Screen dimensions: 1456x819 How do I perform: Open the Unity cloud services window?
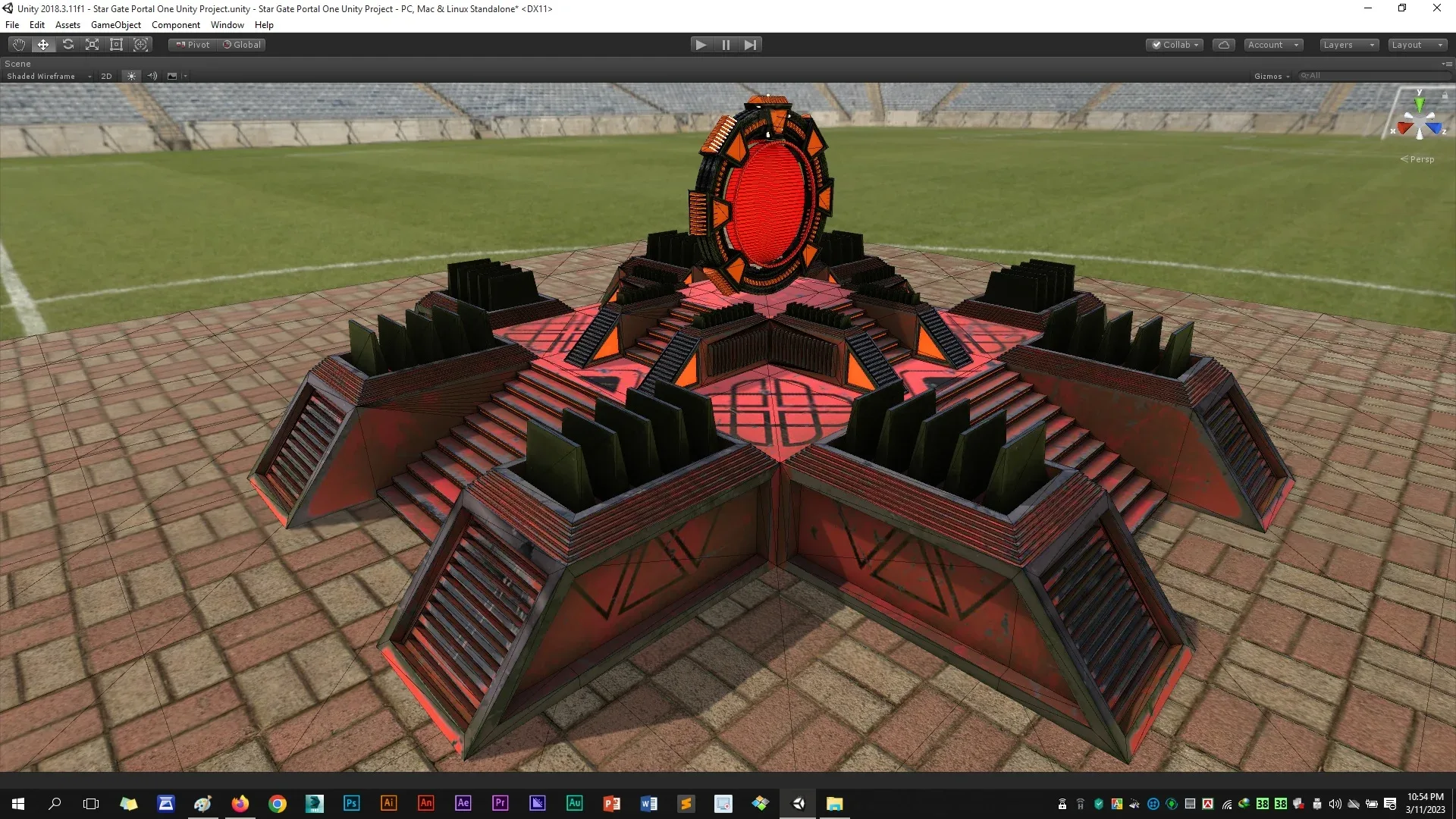point(1223,44)
